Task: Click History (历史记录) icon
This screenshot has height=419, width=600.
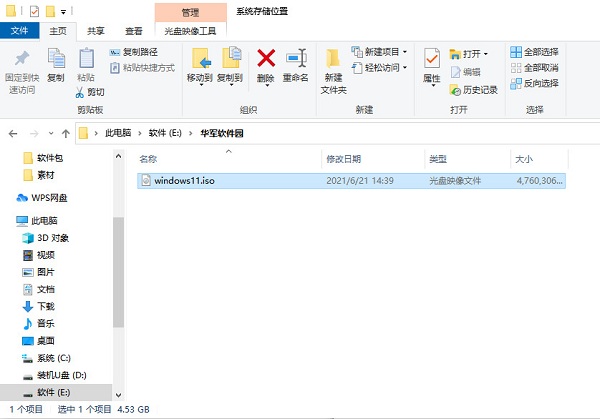Action: click(455, 90)
